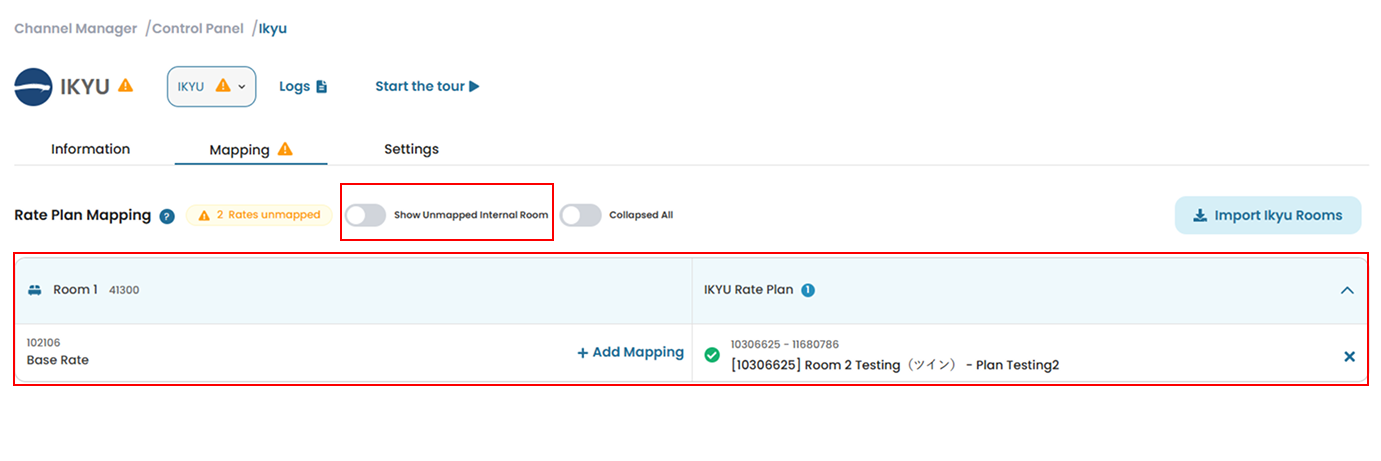Open the Logs link
1381x461 pixels.
tap(303, 87)
